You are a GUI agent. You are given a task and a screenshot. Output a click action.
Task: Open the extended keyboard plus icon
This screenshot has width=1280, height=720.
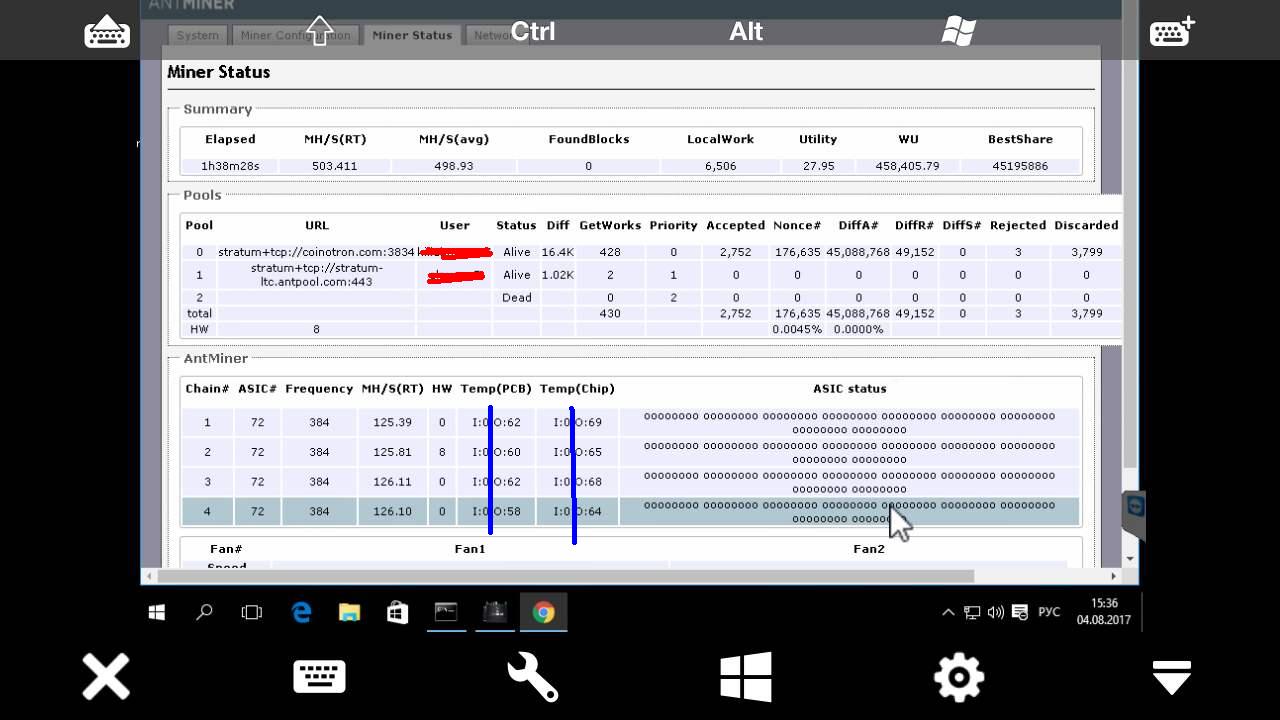(x=1172, y=32)
